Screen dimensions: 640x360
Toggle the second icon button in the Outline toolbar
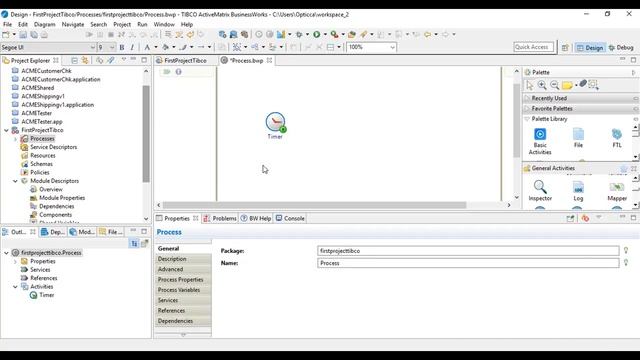click(144, 244)
